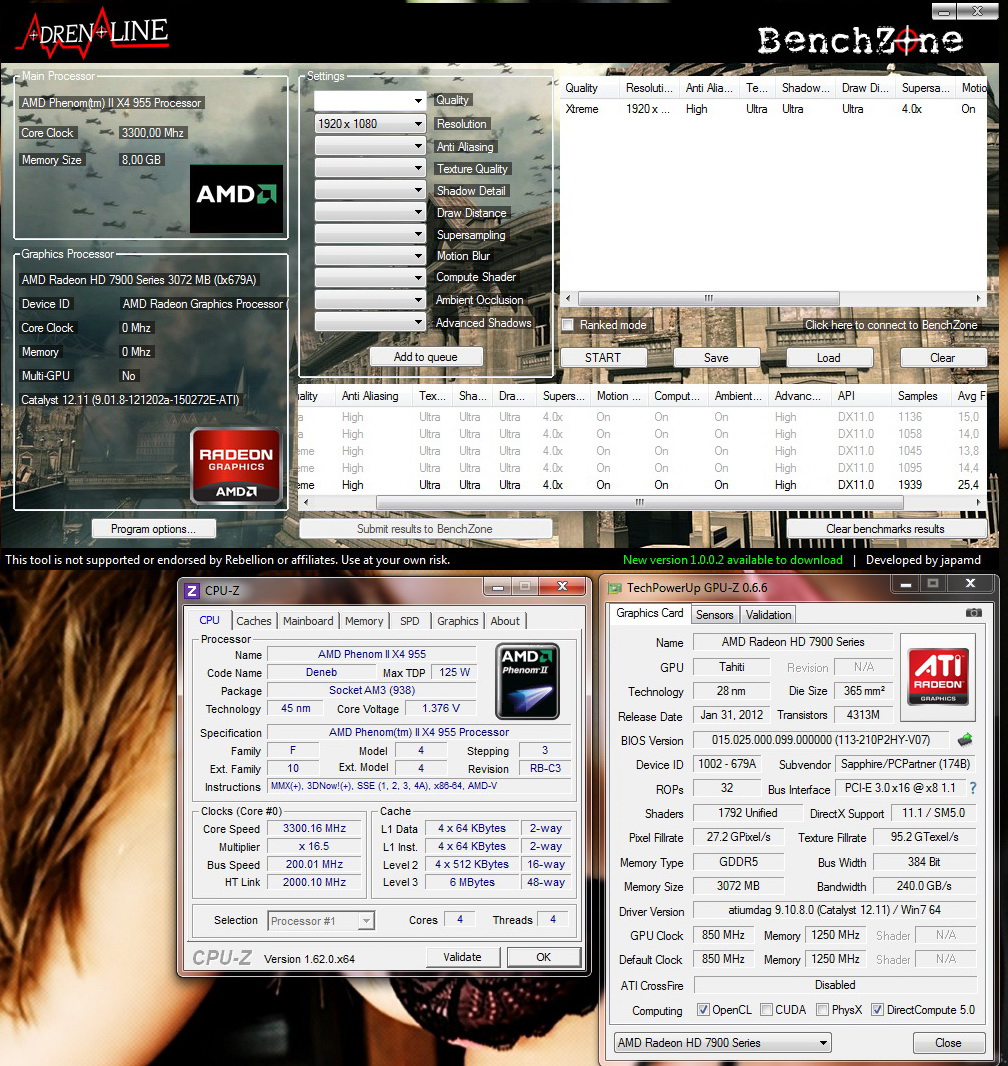Switch to the Sensors tab in GPU-Z
The width and height of the screenshot is (1008, 1066).
tap(714, 615)
